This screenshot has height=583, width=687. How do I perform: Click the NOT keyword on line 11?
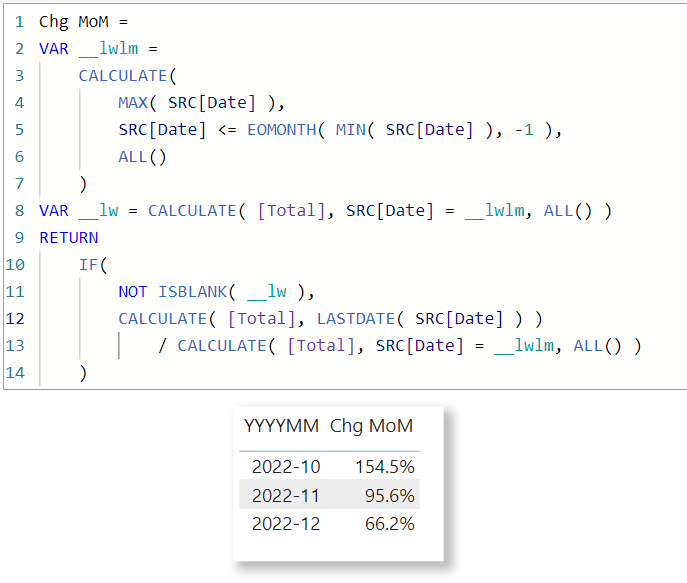[x=133, y=292]
